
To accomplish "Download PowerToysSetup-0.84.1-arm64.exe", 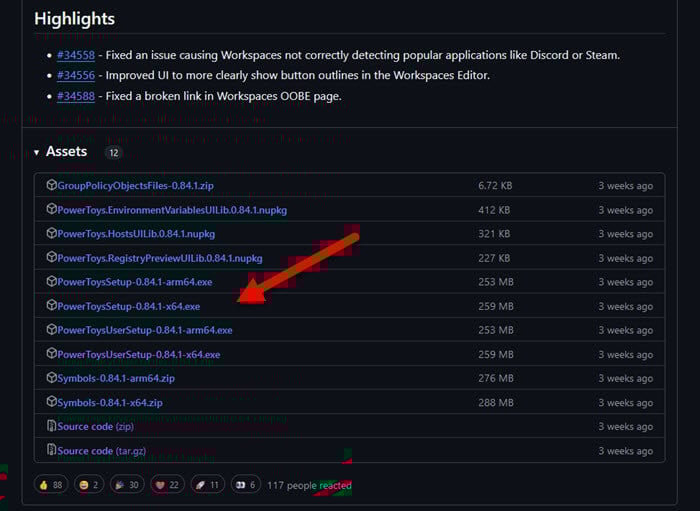I will click(x=135, y=282).
